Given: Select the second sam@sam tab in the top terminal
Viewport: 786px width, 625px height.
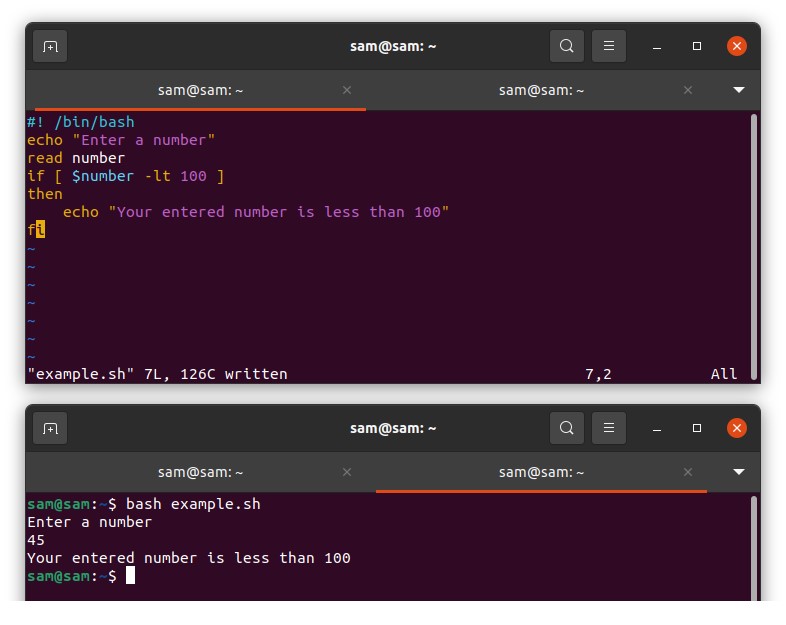Looking at the screenshot, I should tap(541, 90).
